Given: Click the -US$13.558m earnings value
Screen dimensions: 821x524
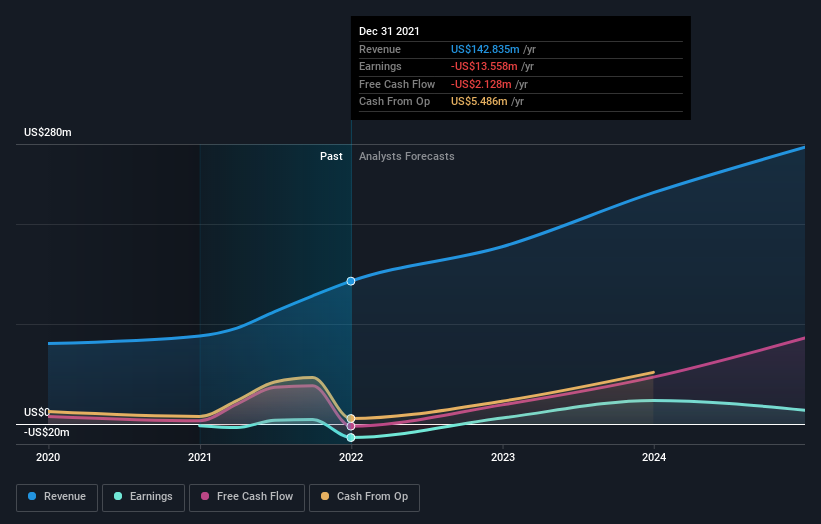Looking at the screenshot, I should [484, 66].
